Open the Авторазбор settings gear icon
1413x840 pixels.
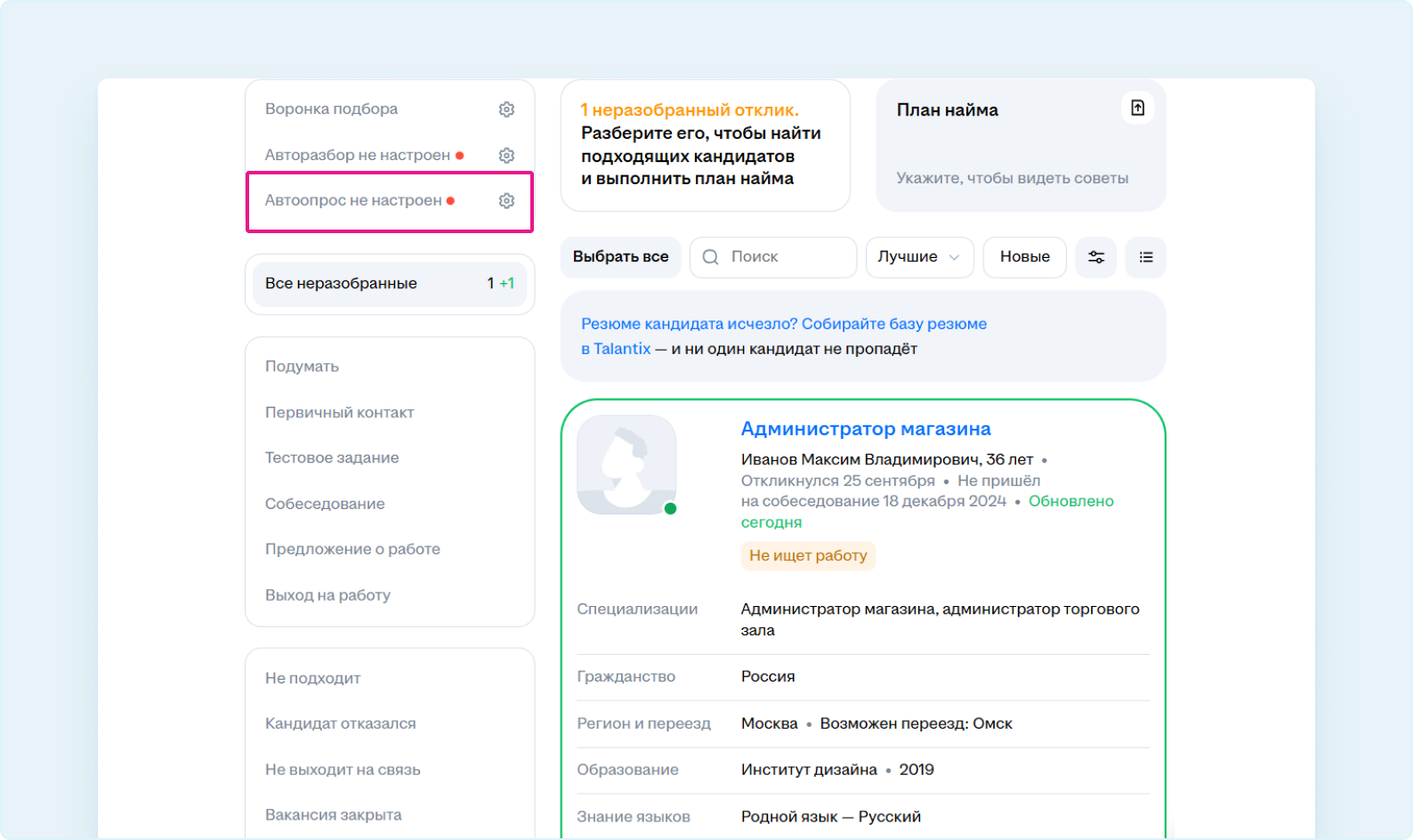(506, 156)
